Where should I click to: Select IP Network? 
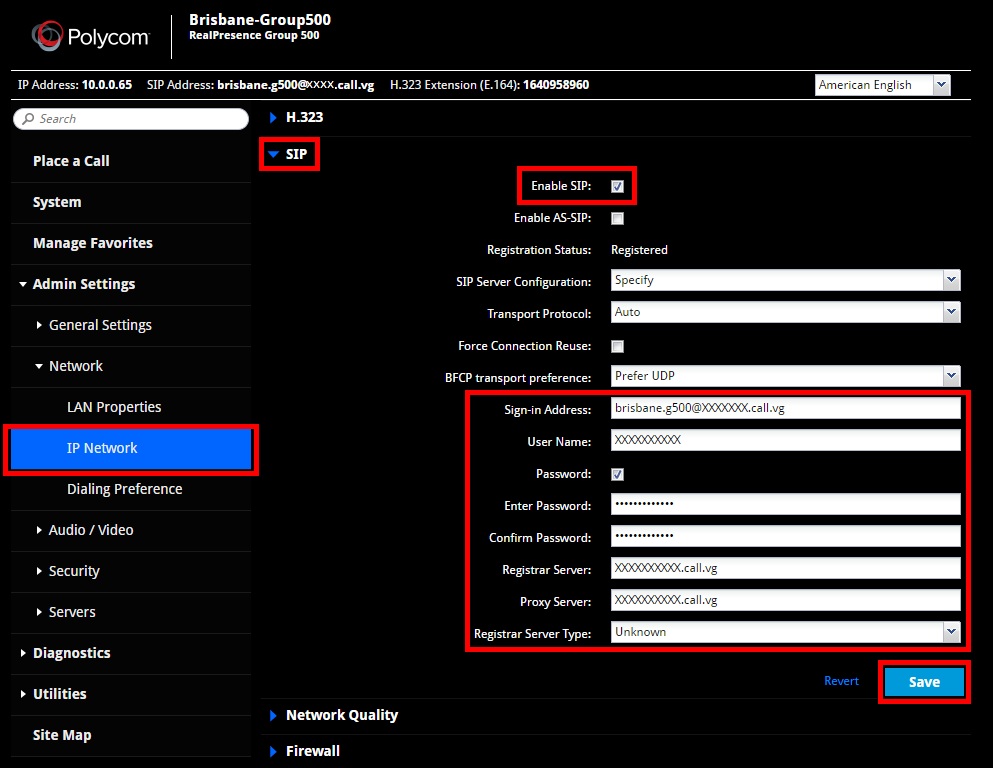coord(131,449)
